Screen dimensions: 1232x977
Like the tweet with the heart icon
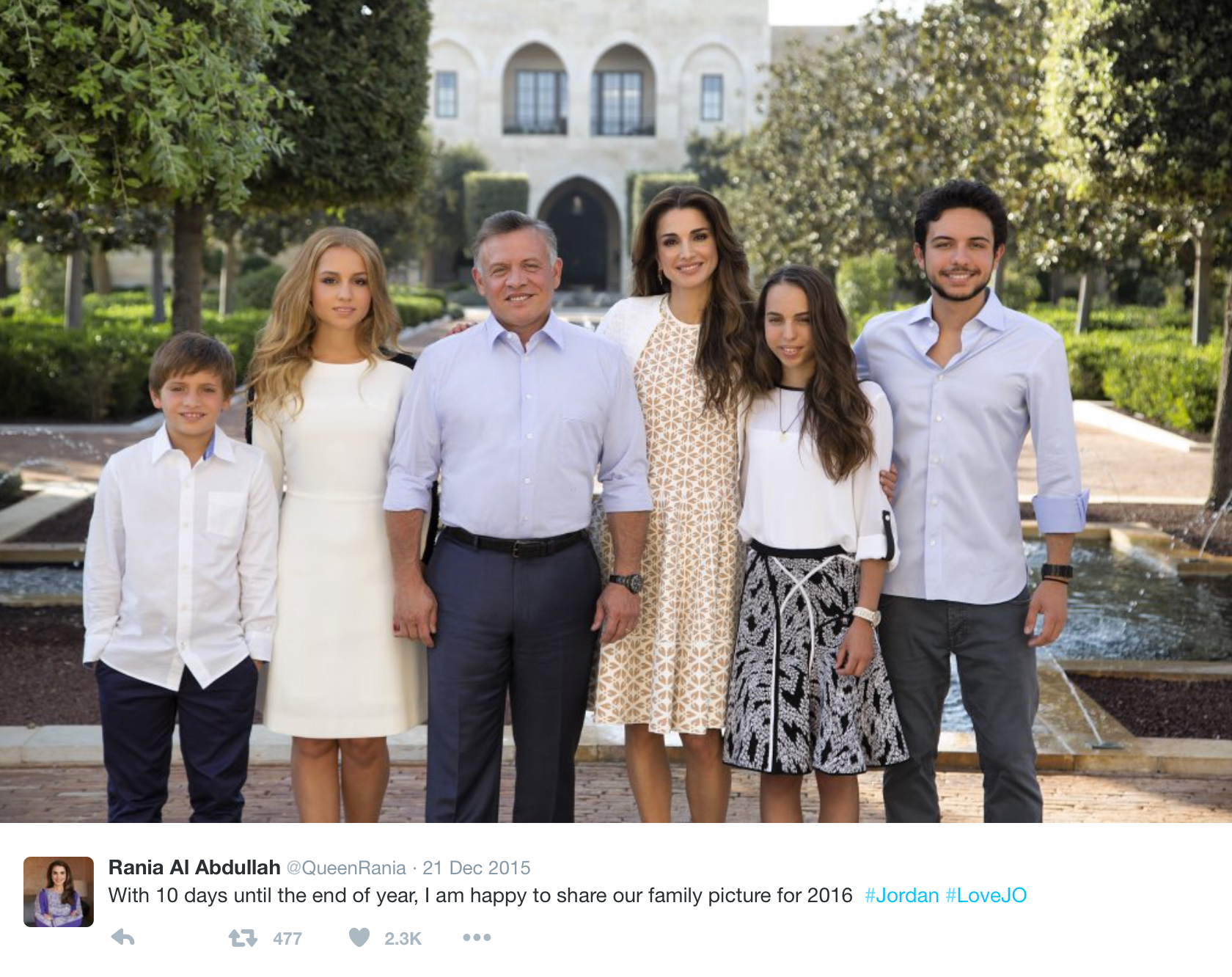359,937
